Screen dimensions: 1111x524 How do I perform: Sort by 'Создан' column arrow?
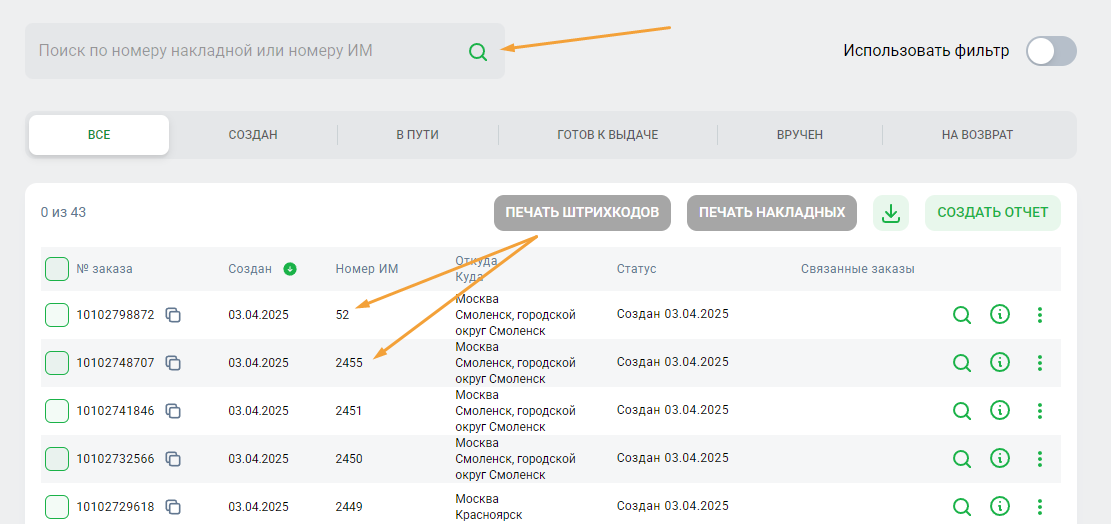tap(290, 269)
